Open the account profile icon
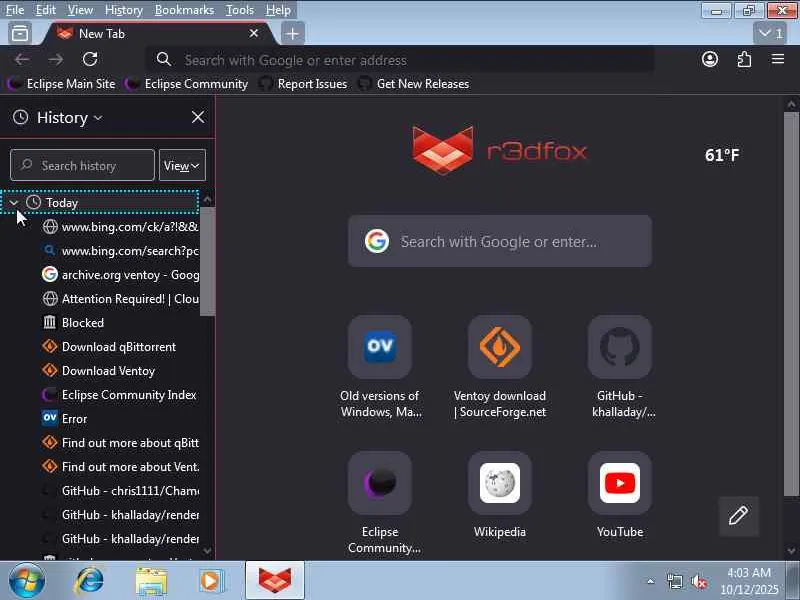This screenshot has height=600, width=800. click(710, 59)
